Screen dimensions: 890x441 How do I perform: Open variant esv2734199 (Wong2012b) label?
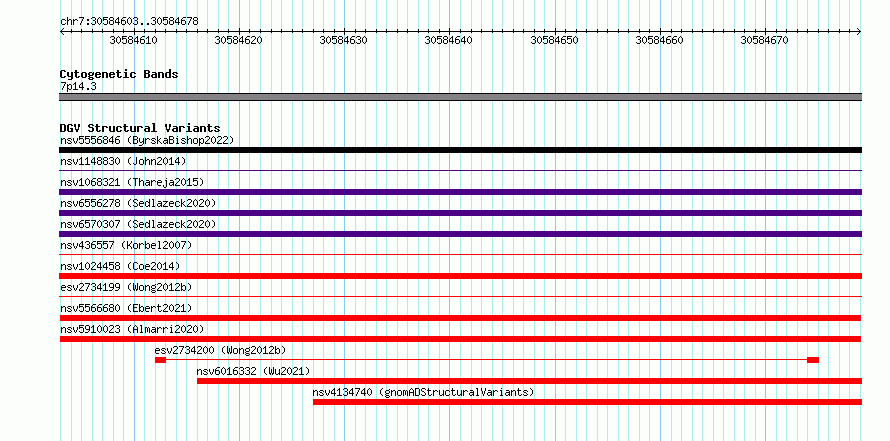pyautogui.click(x=126, y=287)
